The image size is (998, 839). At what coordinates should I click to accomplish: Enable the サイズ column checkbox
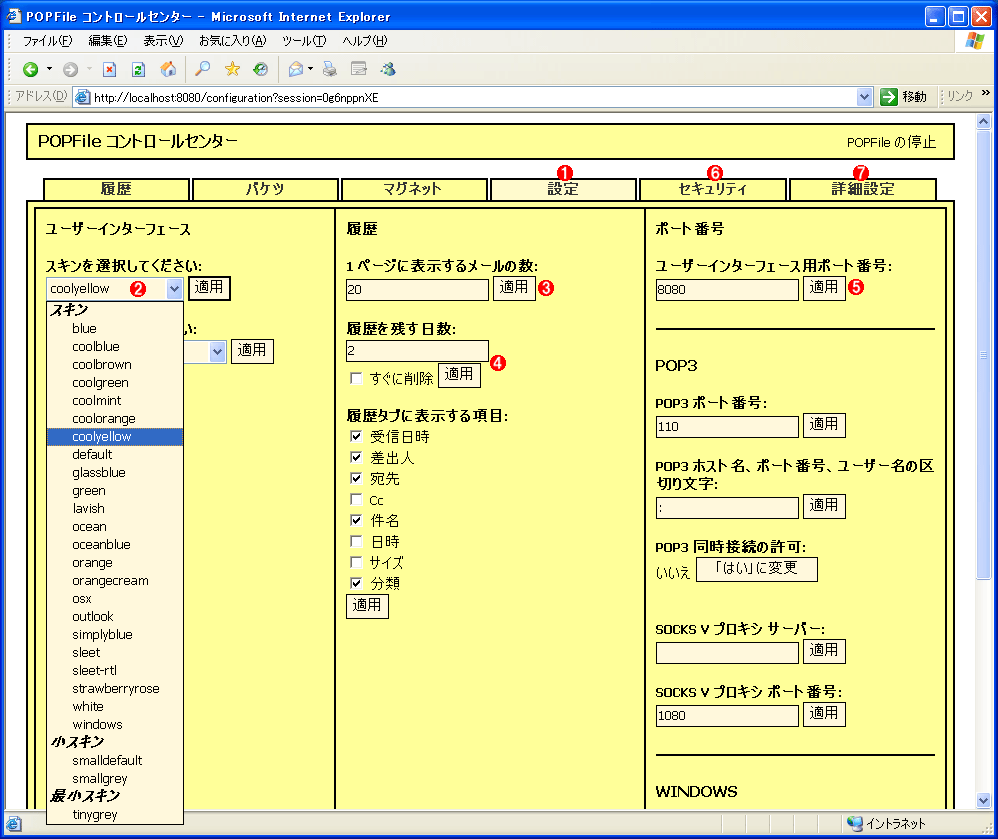356,562
